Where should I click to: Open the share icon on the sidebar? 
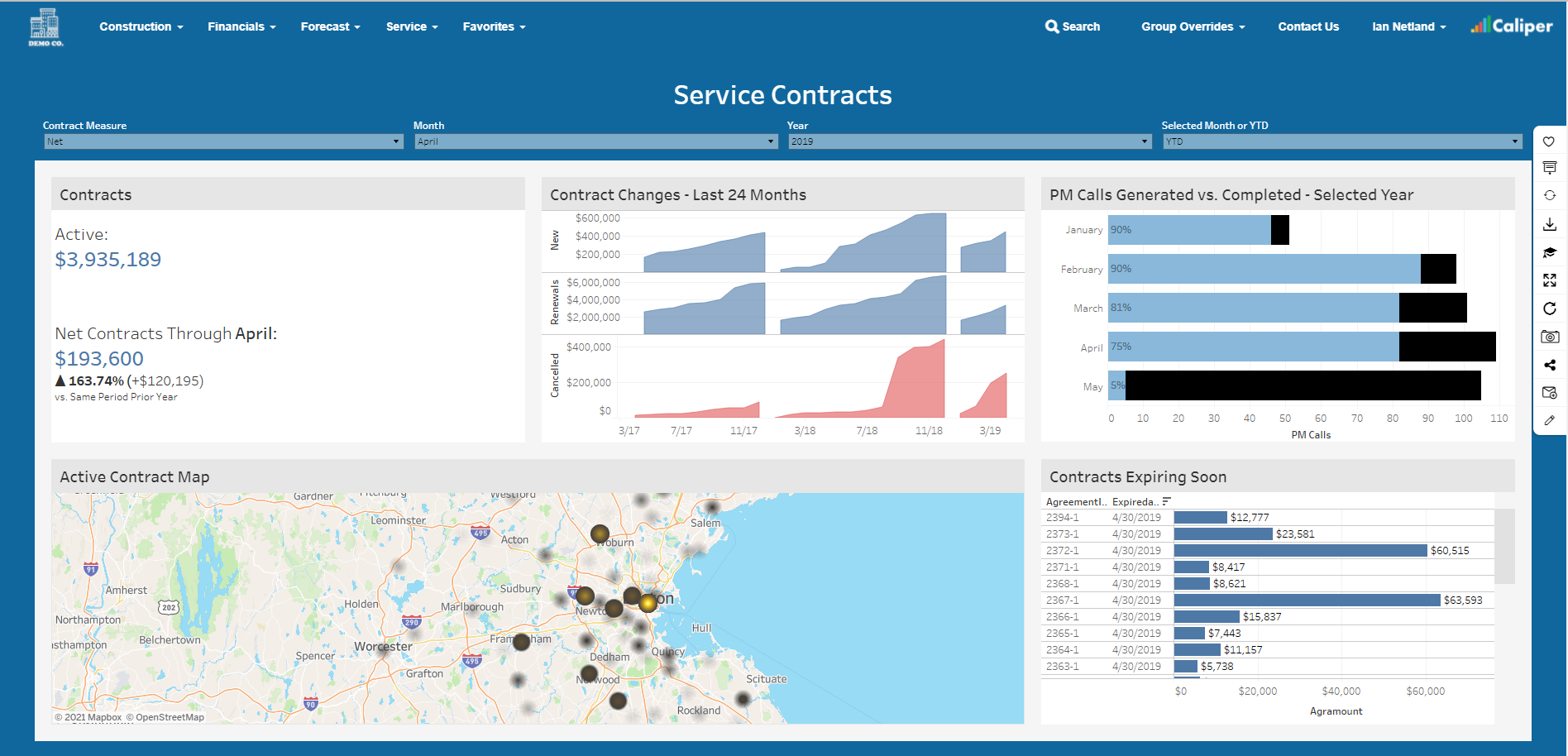point(1551,364)
